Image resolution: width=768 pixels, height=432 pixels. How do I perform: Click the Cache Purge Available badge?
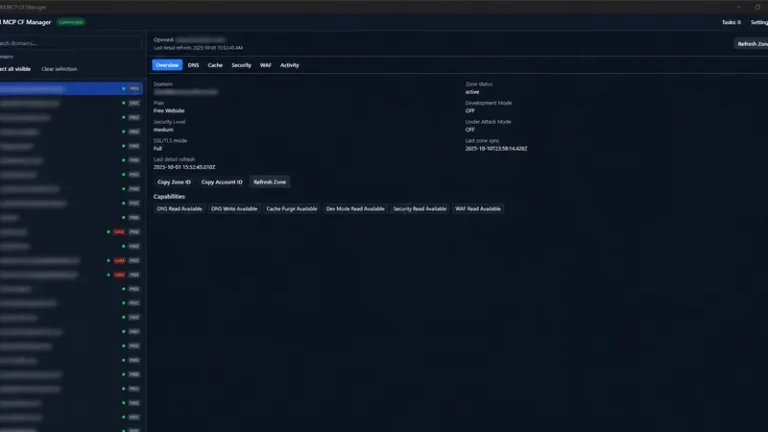(292, 209)
